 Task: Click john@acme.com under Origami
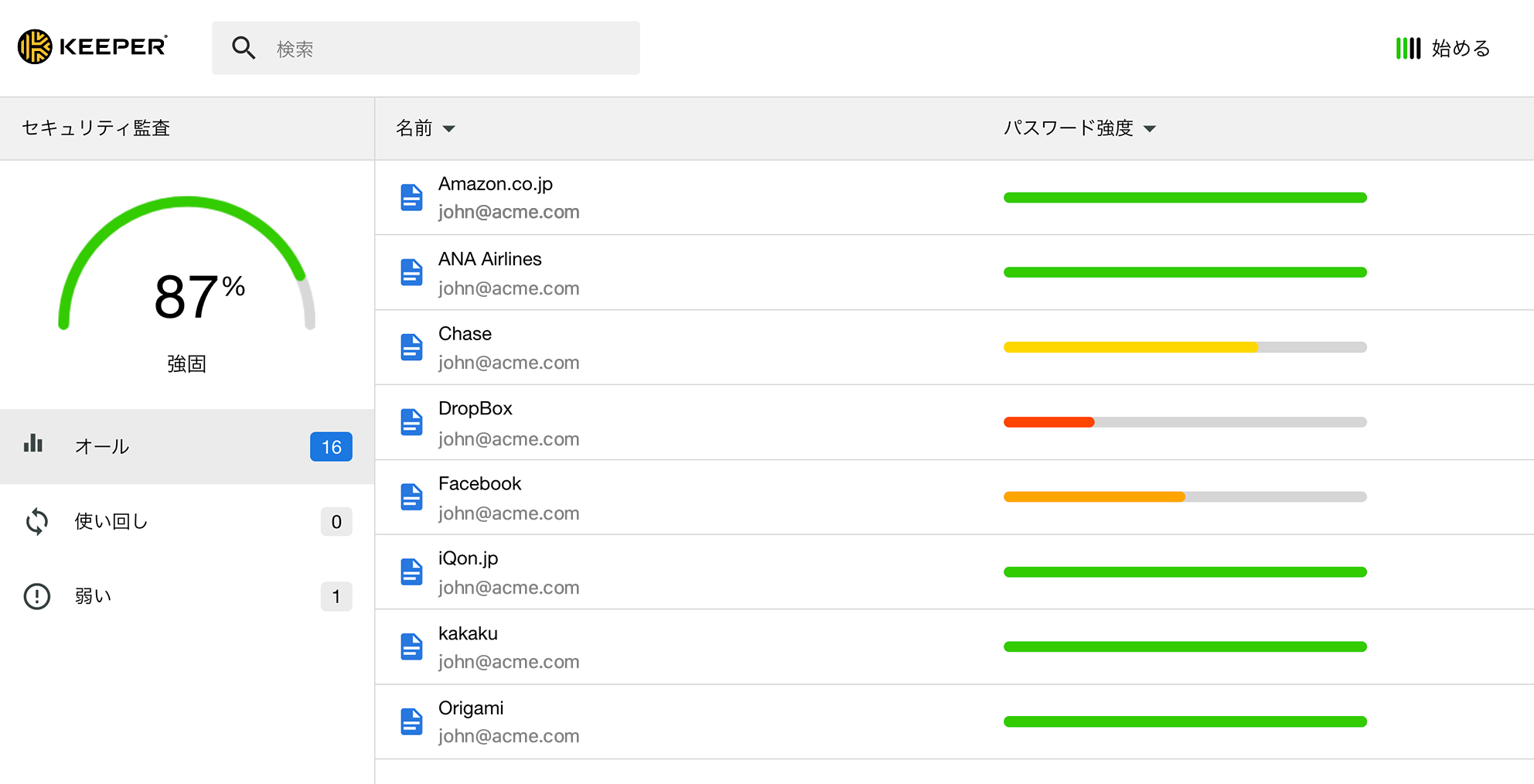(x=509, y=736)
